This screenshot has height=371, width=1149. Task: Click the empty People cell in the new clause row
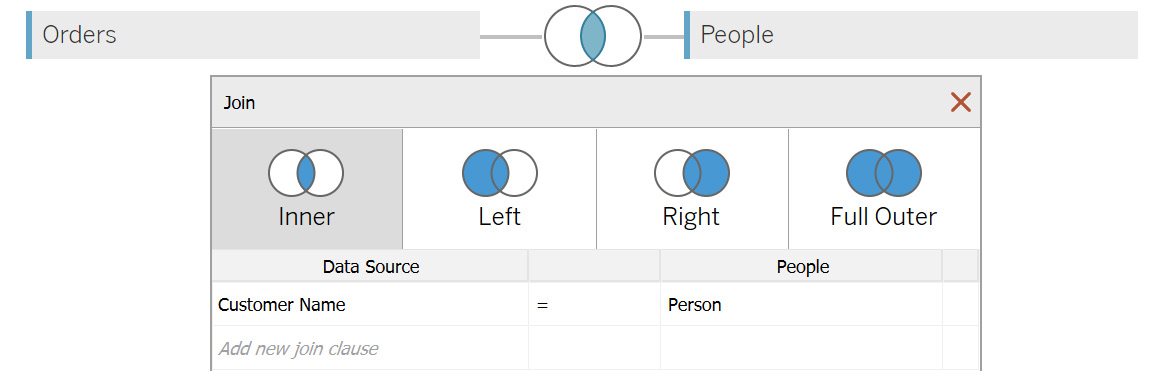801,348
